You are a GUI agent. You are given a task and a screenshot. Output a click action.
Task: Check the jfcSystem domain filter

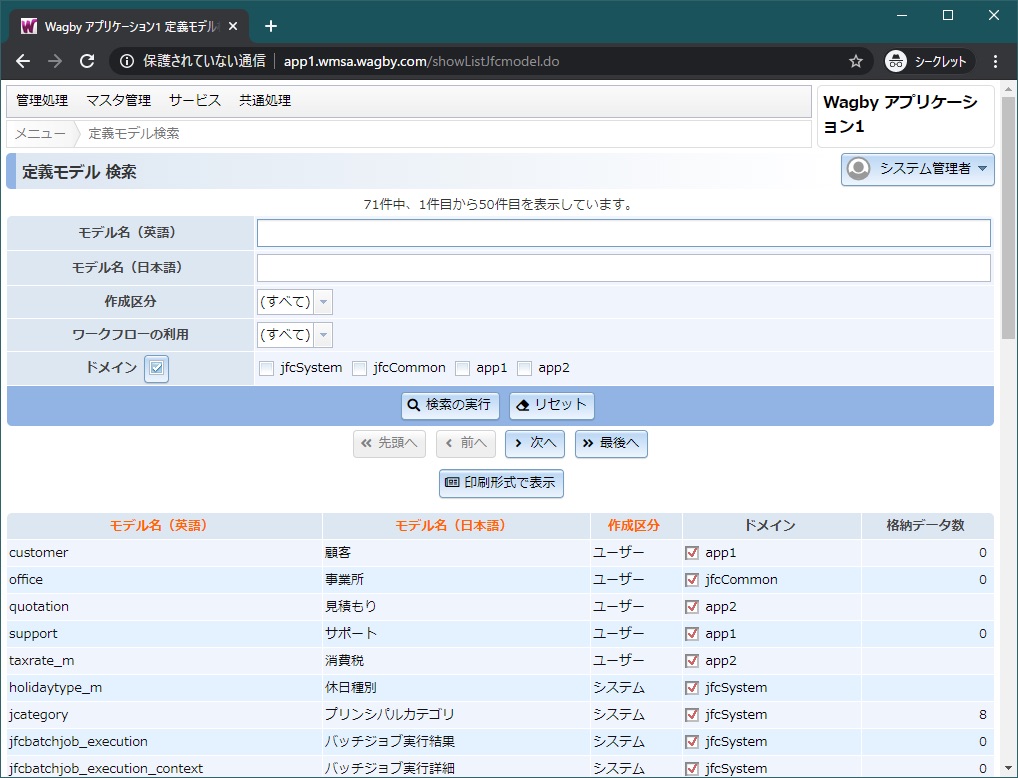266,368
